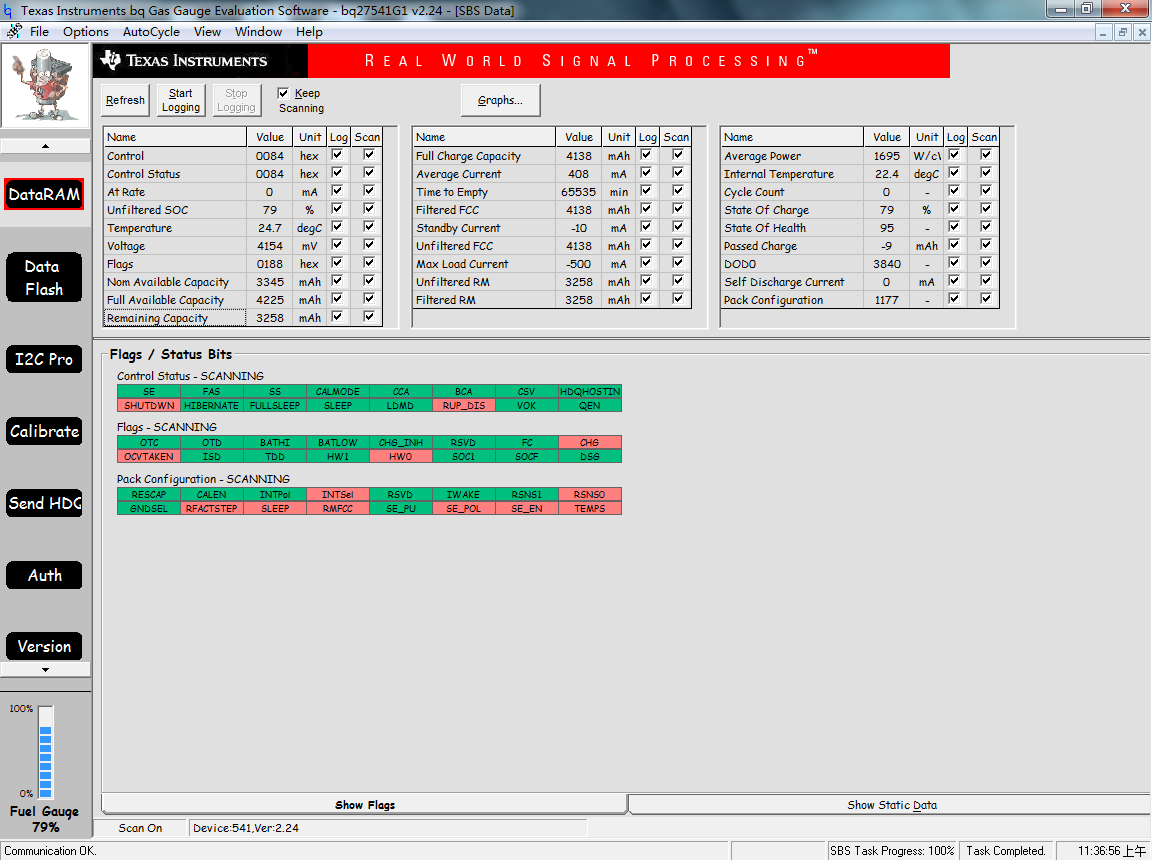
Task: Click the Device:541,Ver:2.24 status text
Action: pyautogui.click(x=246, y=828)
